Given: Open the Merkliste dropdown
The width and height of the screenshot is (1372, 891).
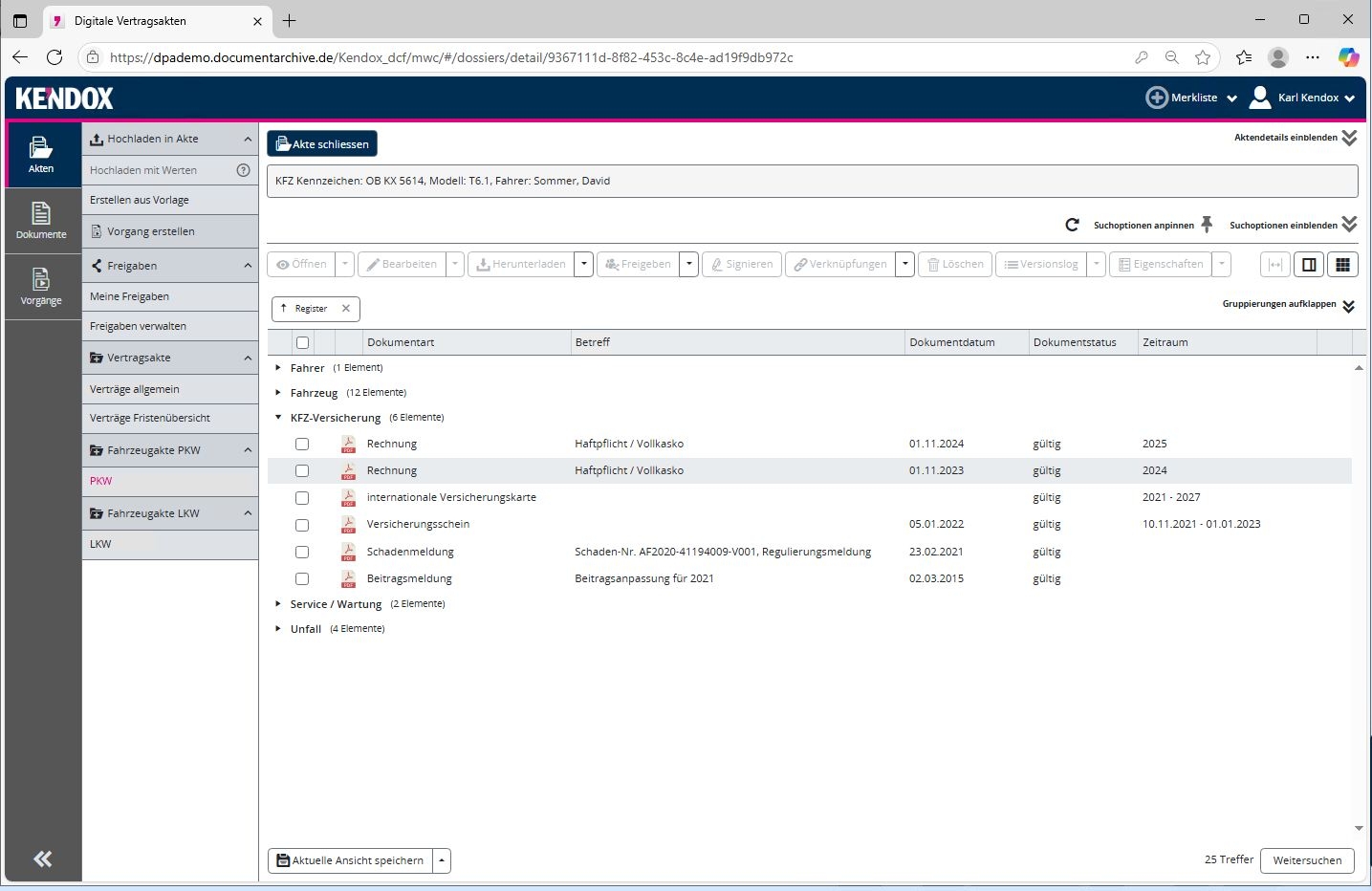Looking at the screenshot, I should 1232,98.
